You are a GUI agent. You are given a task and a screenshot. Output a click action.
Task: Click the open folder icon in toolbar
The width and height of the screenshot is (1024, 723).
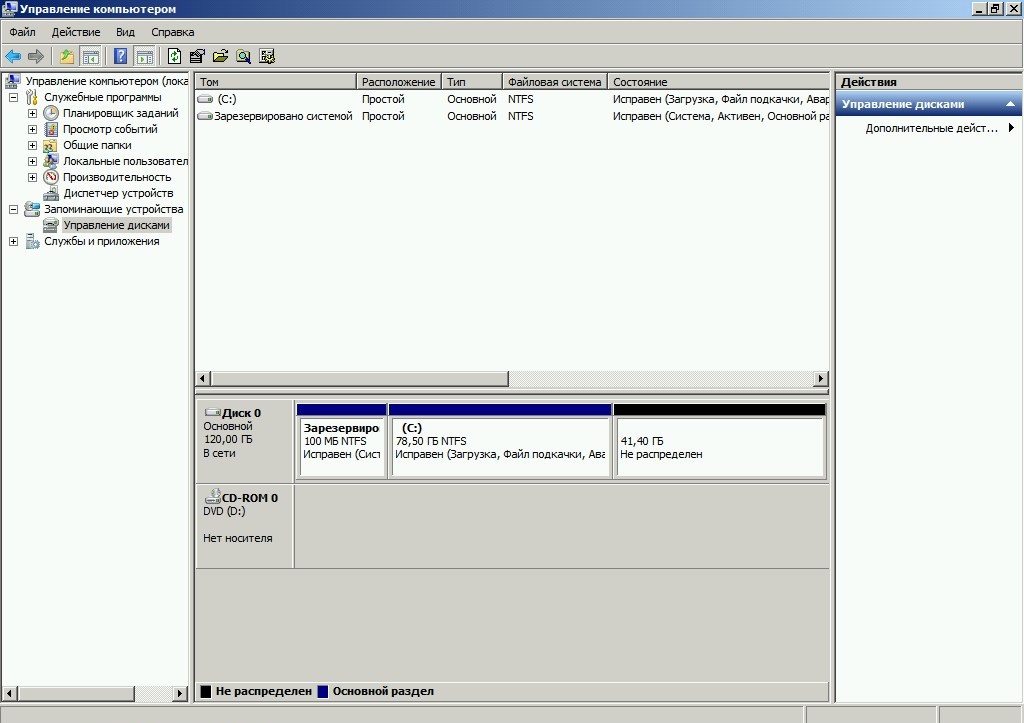220,56
